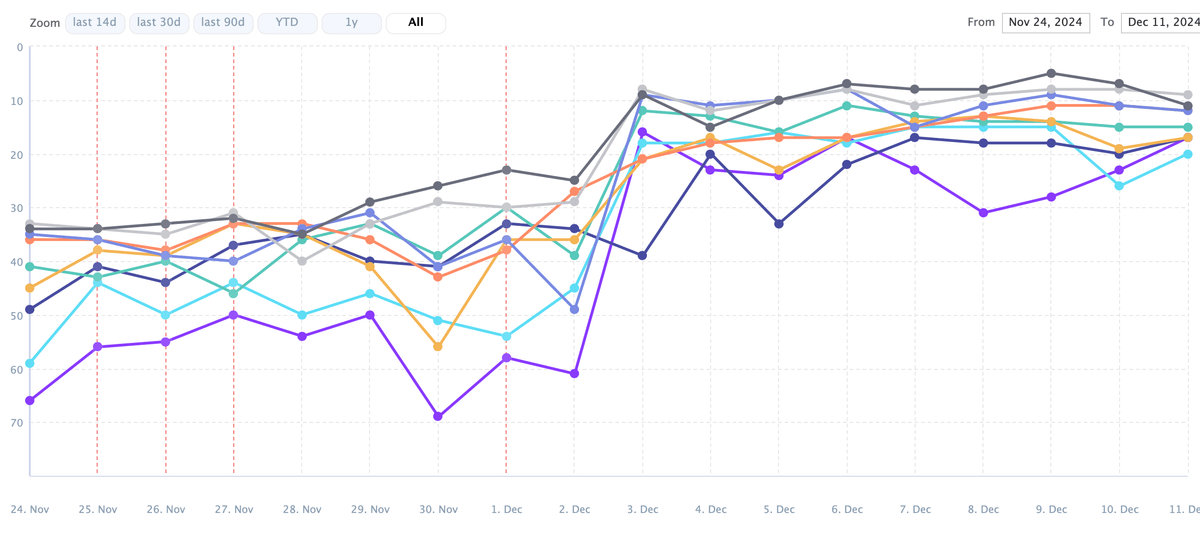Screen dimensions: 1200x538
Task: Click orange line point at 30 Nov dip
Action: 438,347
